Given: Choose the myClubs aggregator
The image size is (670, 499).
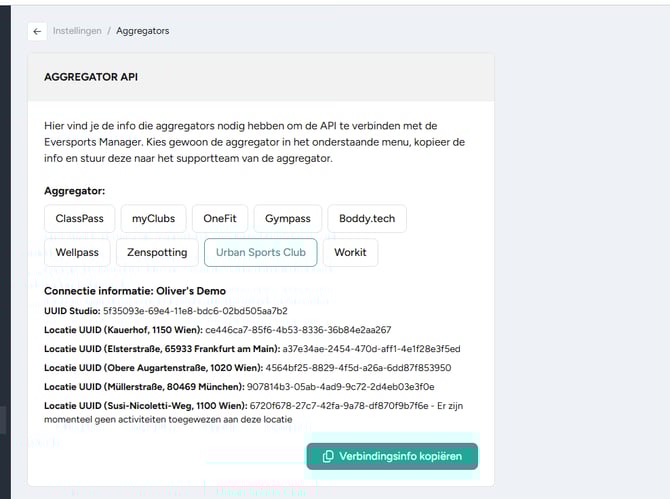Looking at the screenshot, I should [x=152, y=218].
